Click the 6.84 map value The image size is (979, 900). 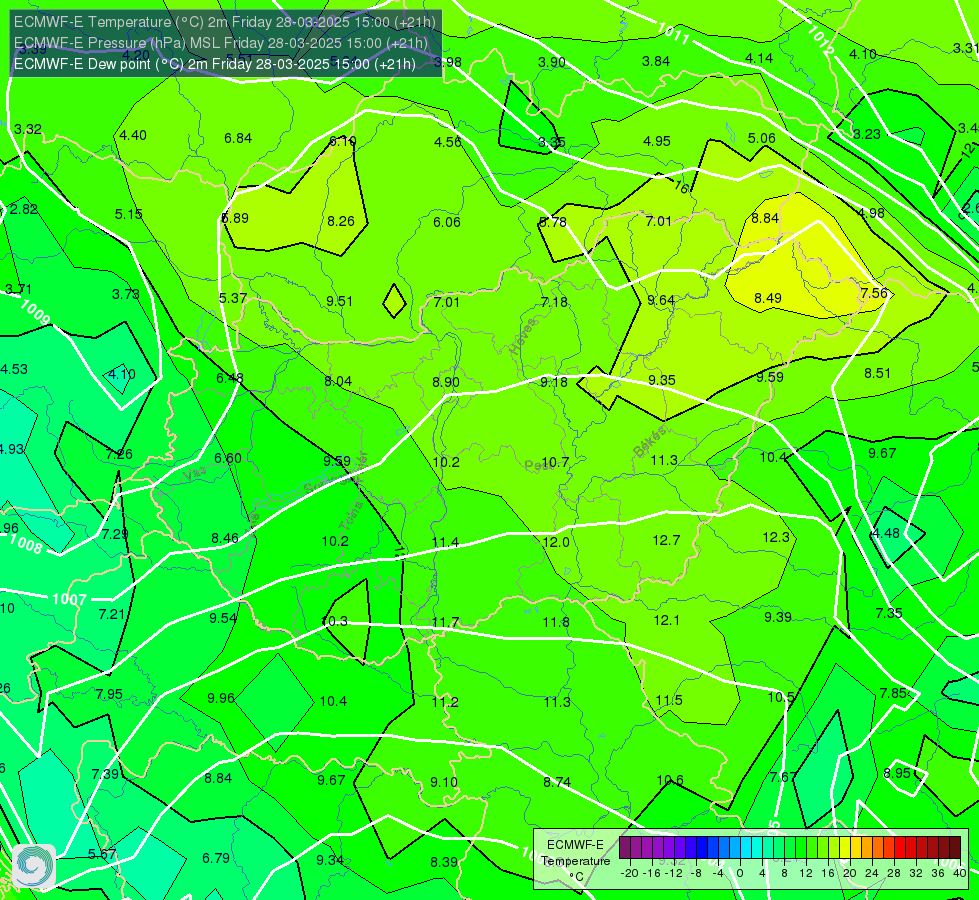(238, 138)
